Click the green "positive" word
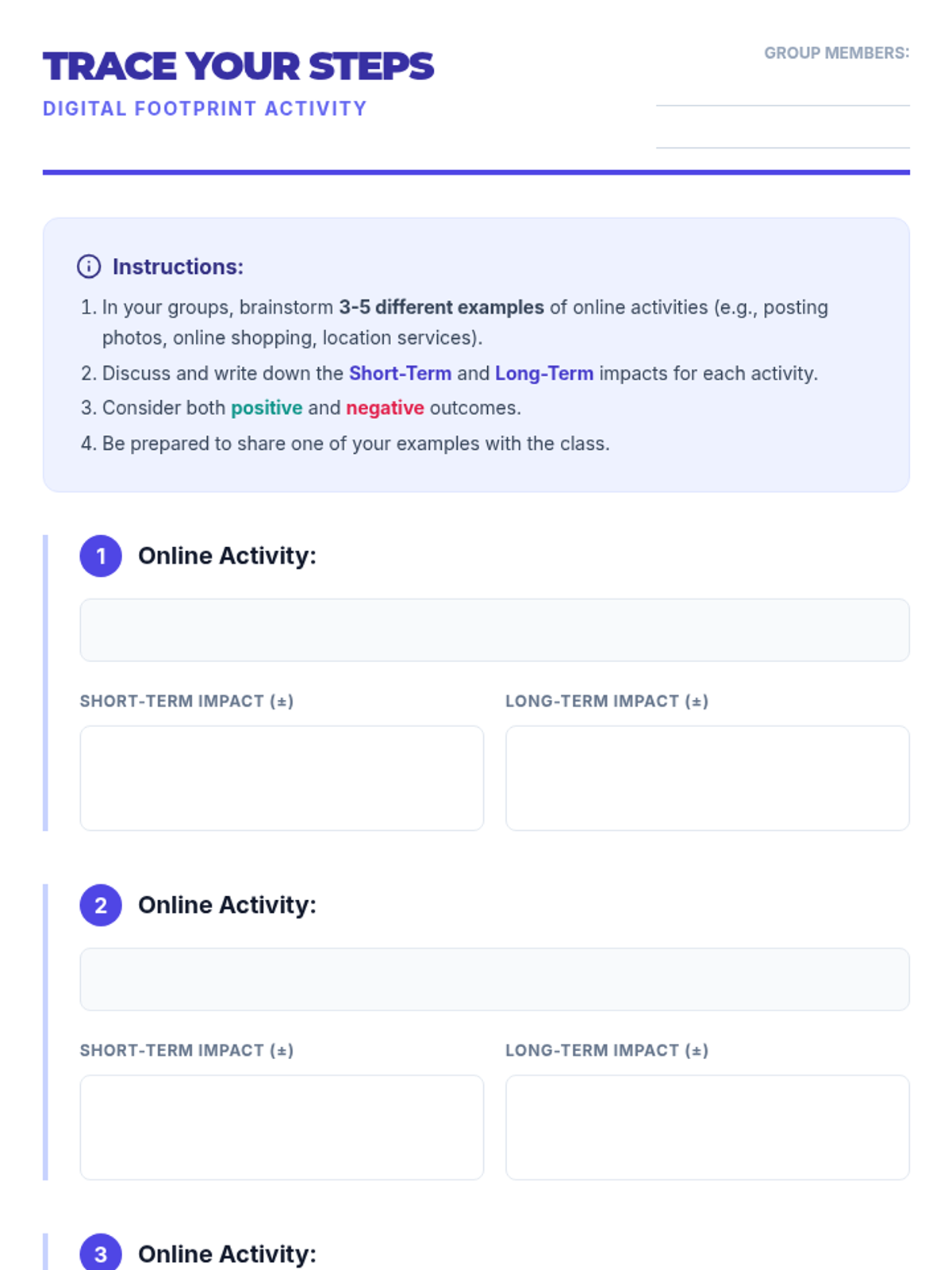The image size is (952, 1270). point(267,408)
